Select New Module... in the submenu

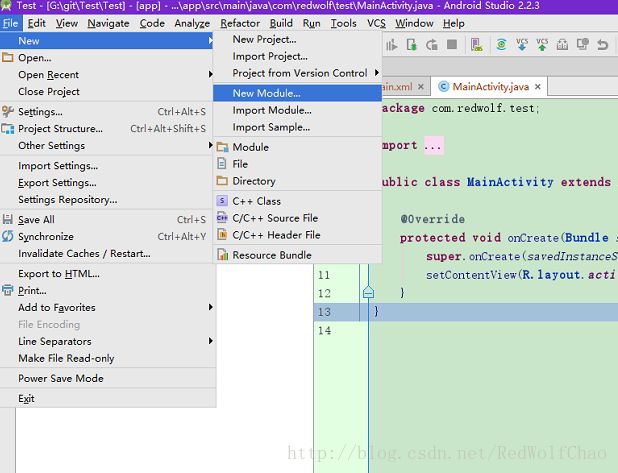(x=298, y=93)
